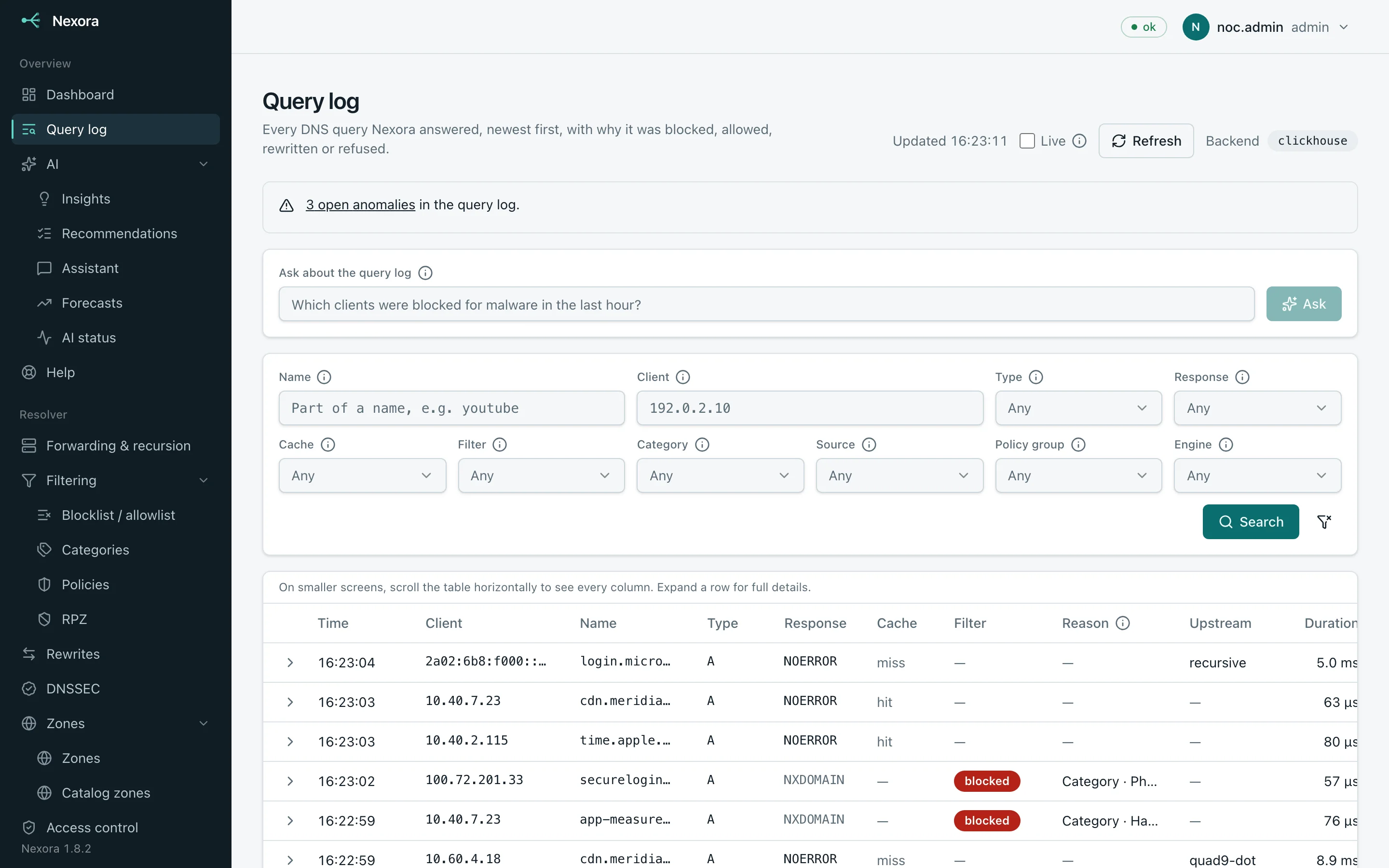Click the info icon next to Category label
The height and width of the screenshot is (868, 1389).
[702, 444]
